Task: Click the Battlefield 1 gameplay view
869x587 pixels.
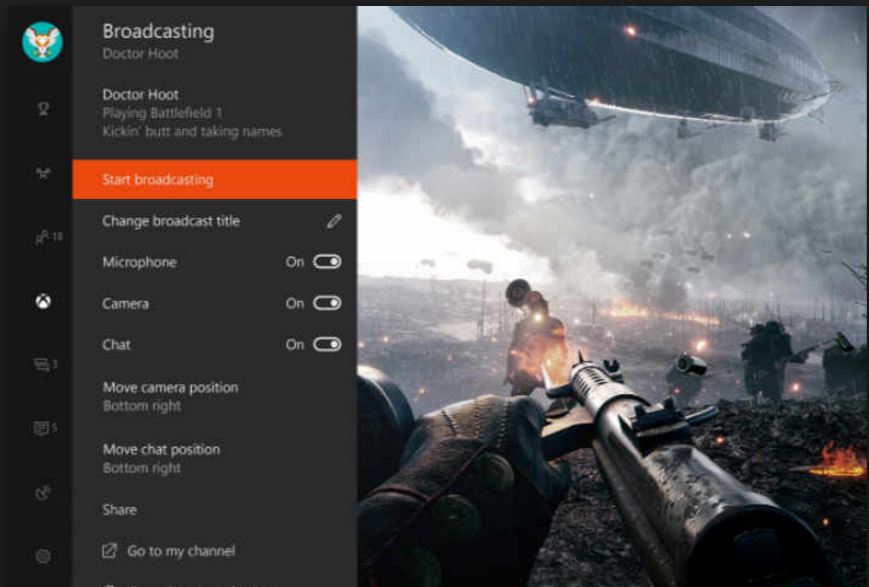Action: tap(612, 300)
